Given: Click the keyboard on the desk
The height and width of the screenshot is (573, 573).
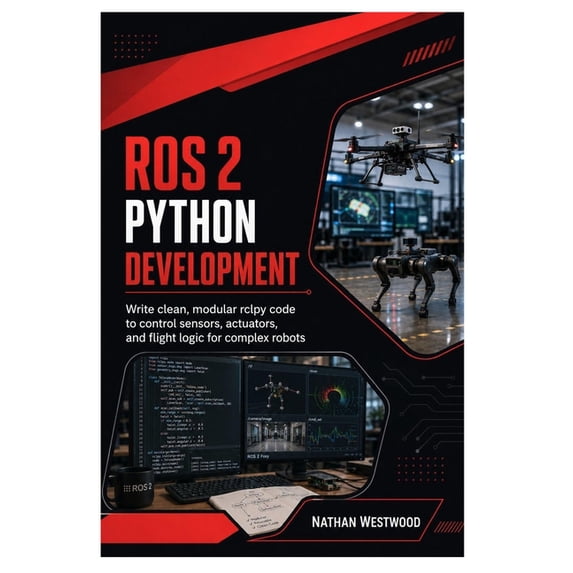Looking at the screenshot, I should tap(228, 488).
